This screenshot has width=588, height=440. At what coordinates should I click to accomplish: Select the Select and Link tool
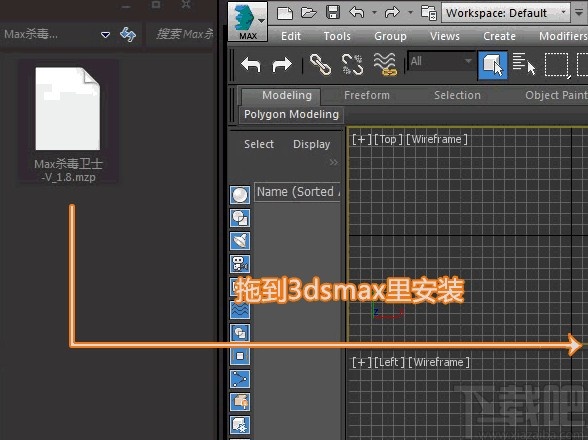click(x=320, y=65)
